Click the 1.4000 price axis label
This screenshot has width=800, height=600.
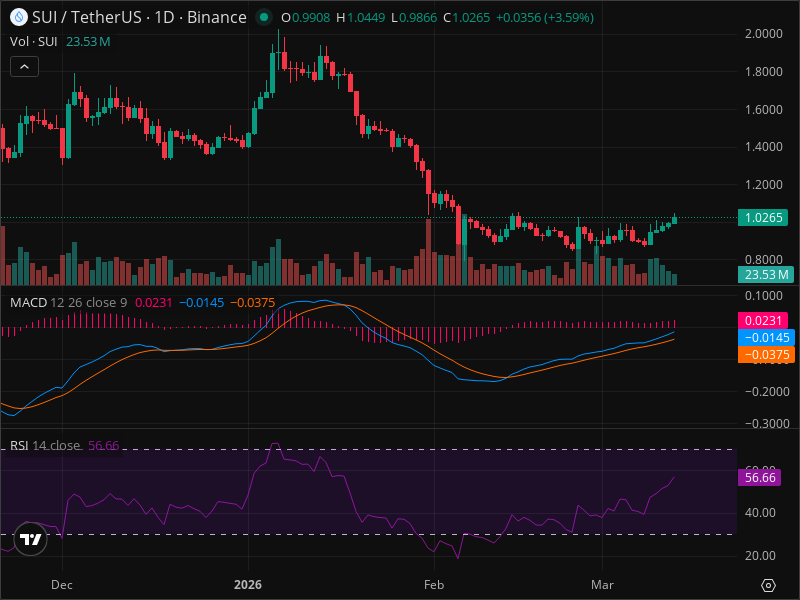tap(763, 147)
